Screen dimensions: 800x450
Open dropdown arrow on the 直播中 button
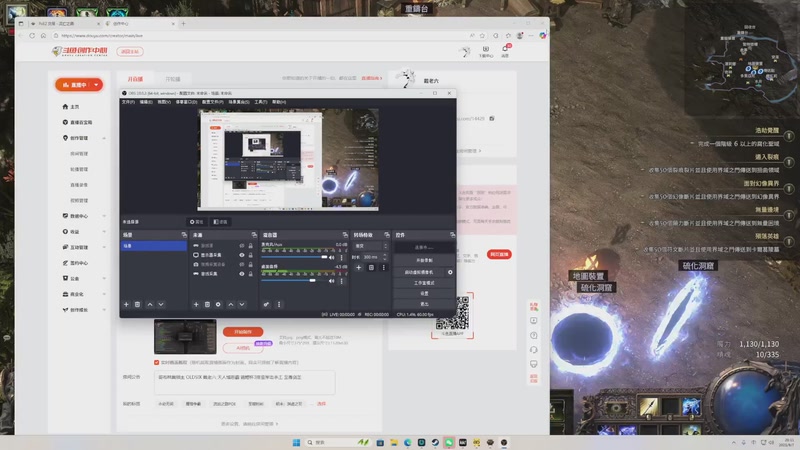coord(96,85)
